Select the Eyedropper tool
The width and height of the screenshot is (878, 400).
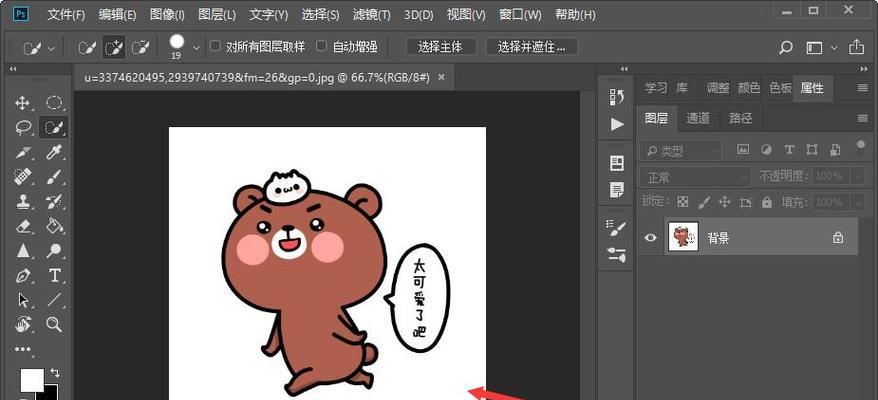(x=54, y=152)
